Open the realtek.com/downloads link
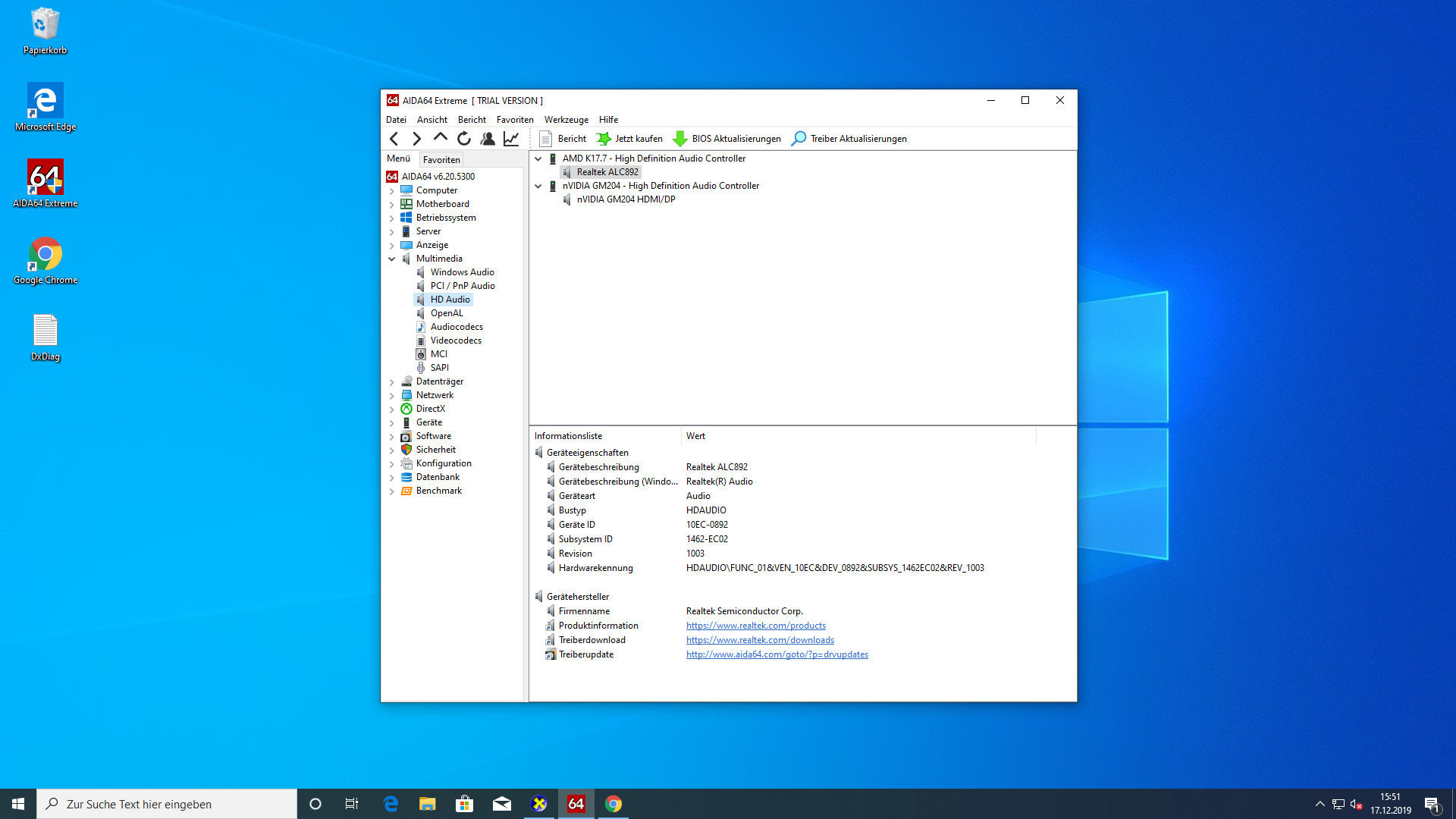Screen dimensions: 1456x819 760,640
